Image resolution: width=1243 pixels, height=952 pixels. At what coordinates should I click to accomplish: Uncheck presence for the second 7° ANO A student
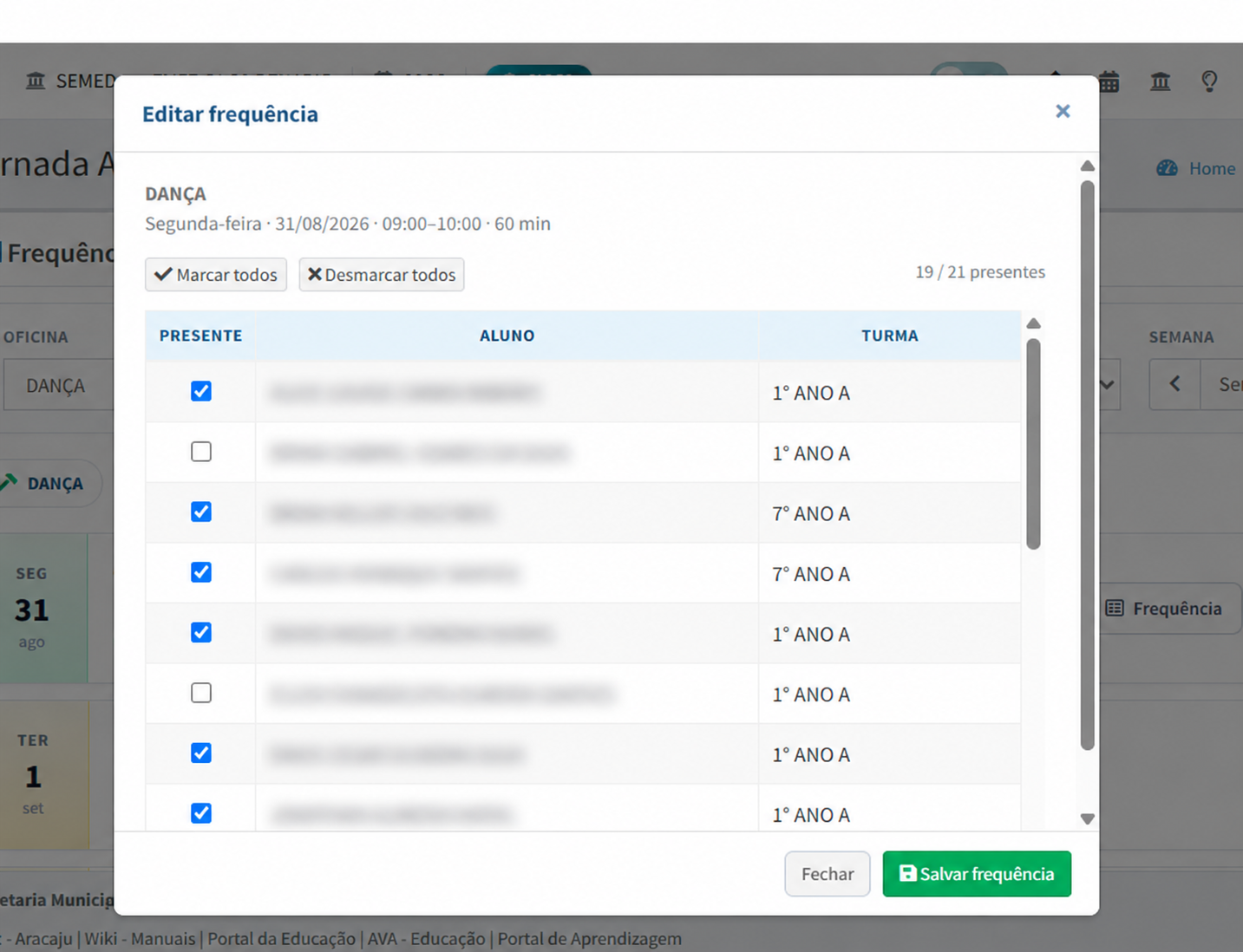(201, 572)
